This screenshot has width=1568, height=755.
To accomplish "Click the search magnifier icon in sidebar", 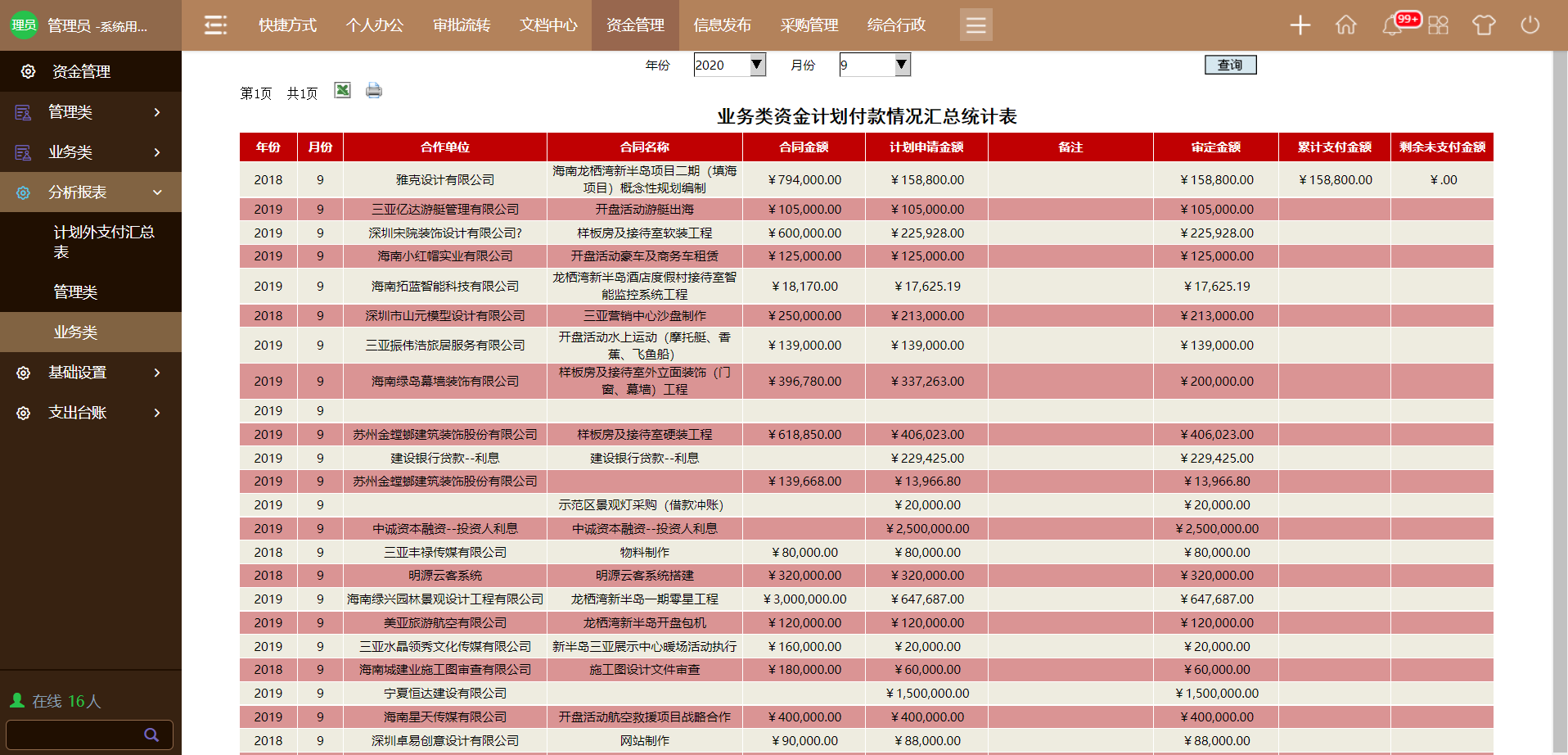I will tap(151, 735).
